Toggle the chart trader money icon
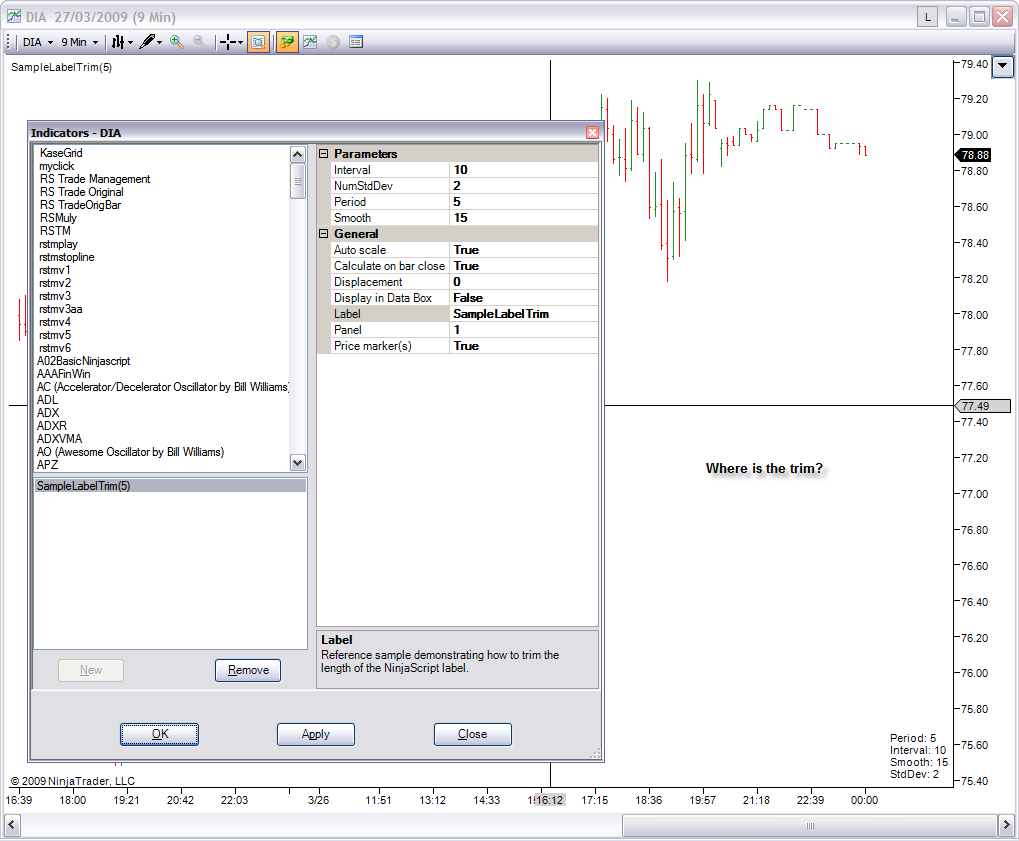This screenshot has height=841, width=1019. [x=286, y=42]
